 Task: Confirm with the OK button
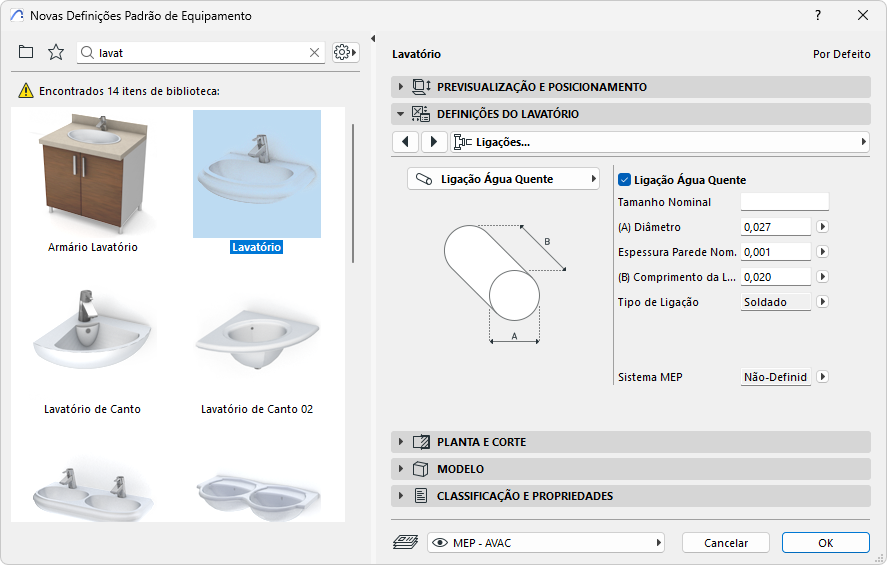(x=825, y=542)
